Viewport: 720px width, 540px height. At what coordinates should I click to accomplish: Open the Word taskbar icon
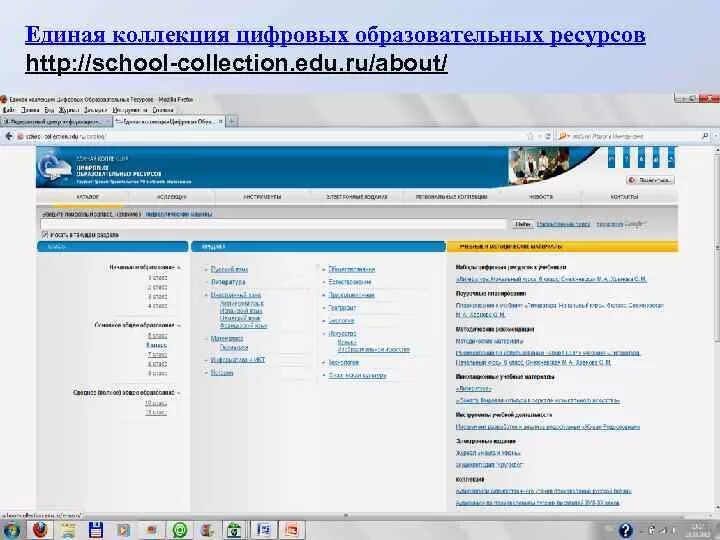[264, 530]
